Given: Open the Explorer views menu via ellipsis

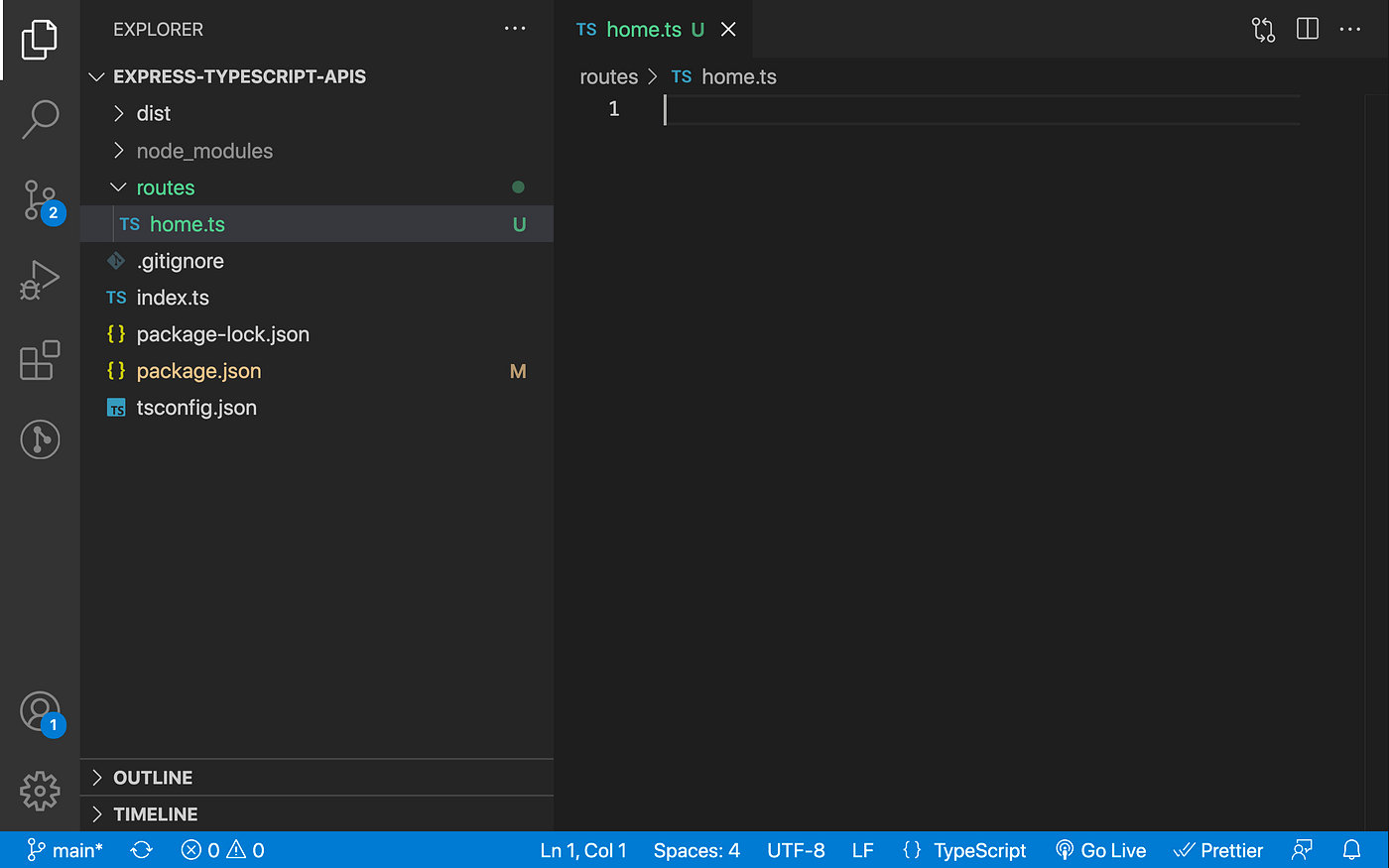Looking at the screenshot, I should 515,29.
